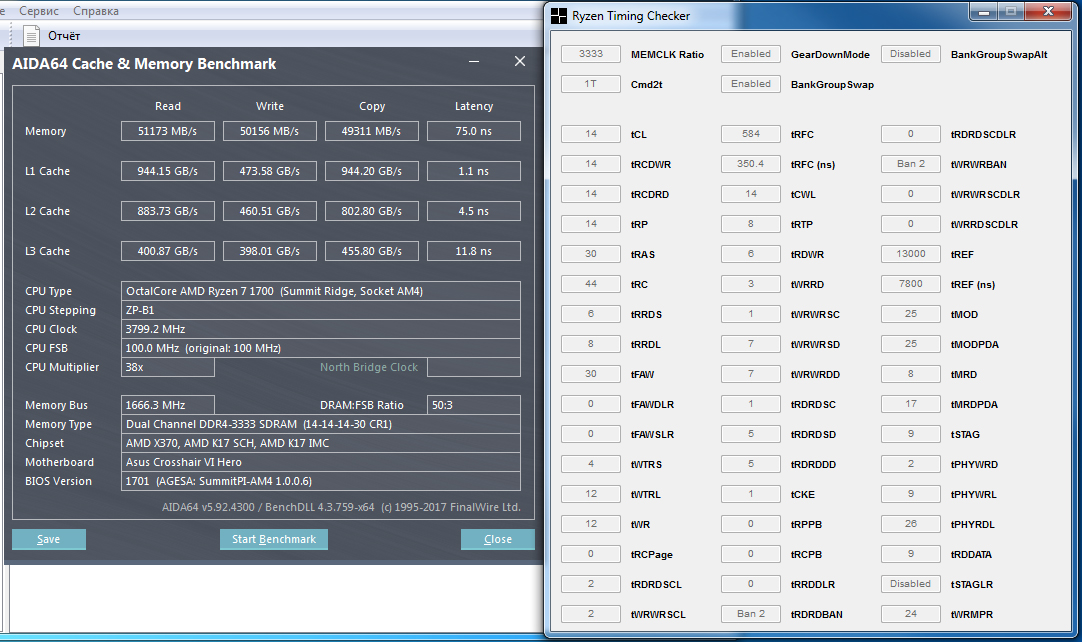The width and height of the screenshot is (1082, 642).
Task: Select L3 Cache Read 400.87 GB/s
Action: tap(168, 251)
